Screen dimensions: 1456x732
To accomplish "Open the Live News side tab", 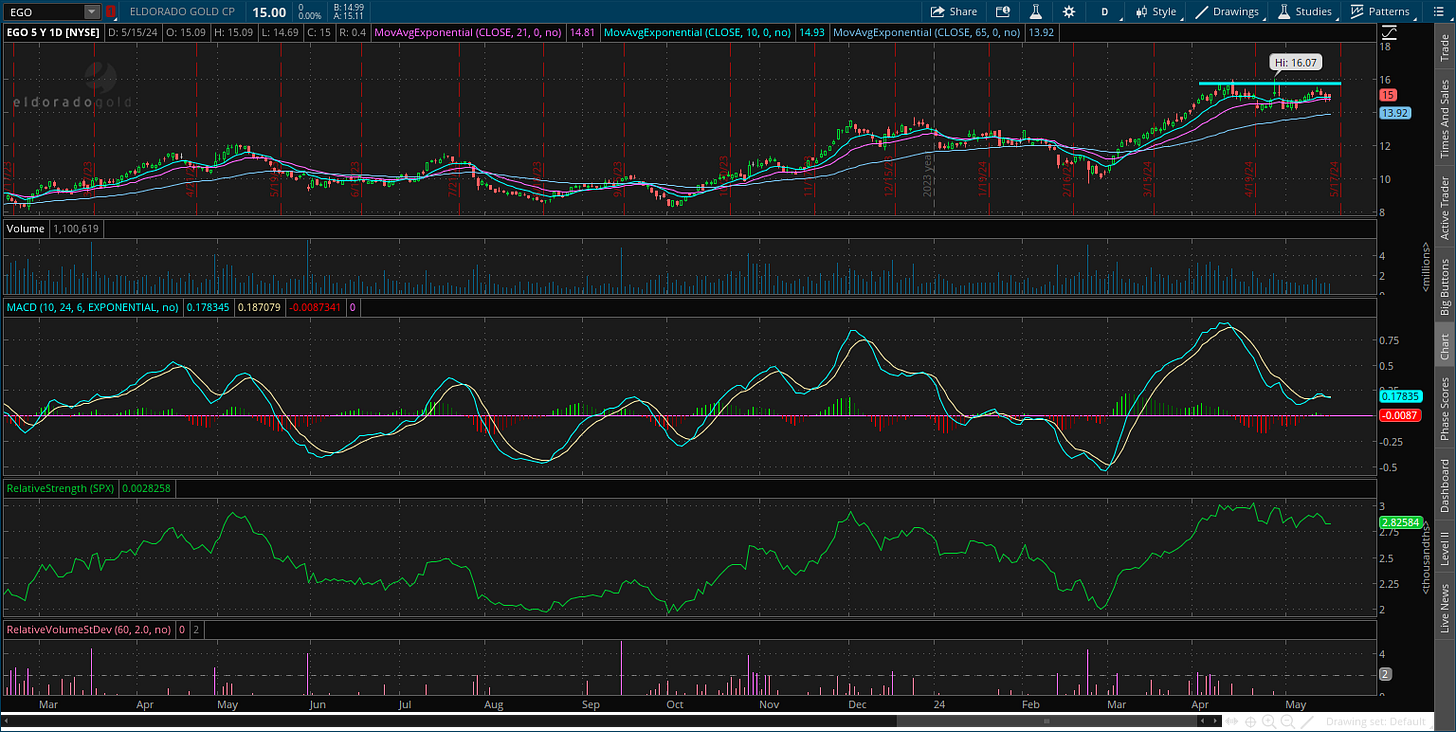I will click(x=1444, y=608).
